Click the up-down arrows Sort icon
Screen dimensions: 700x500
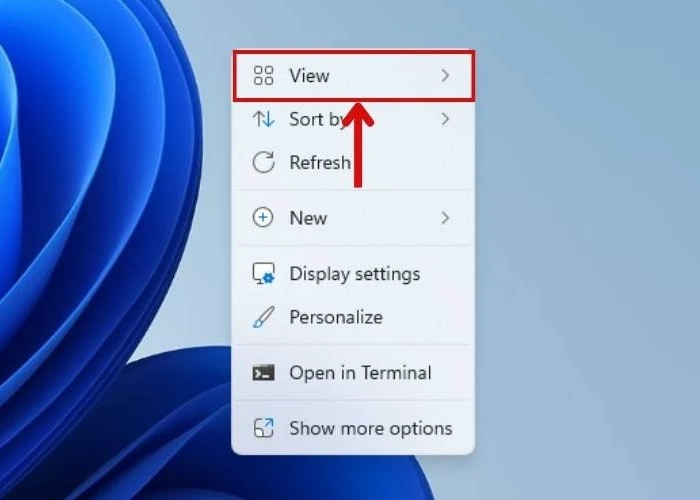(263, 119)
